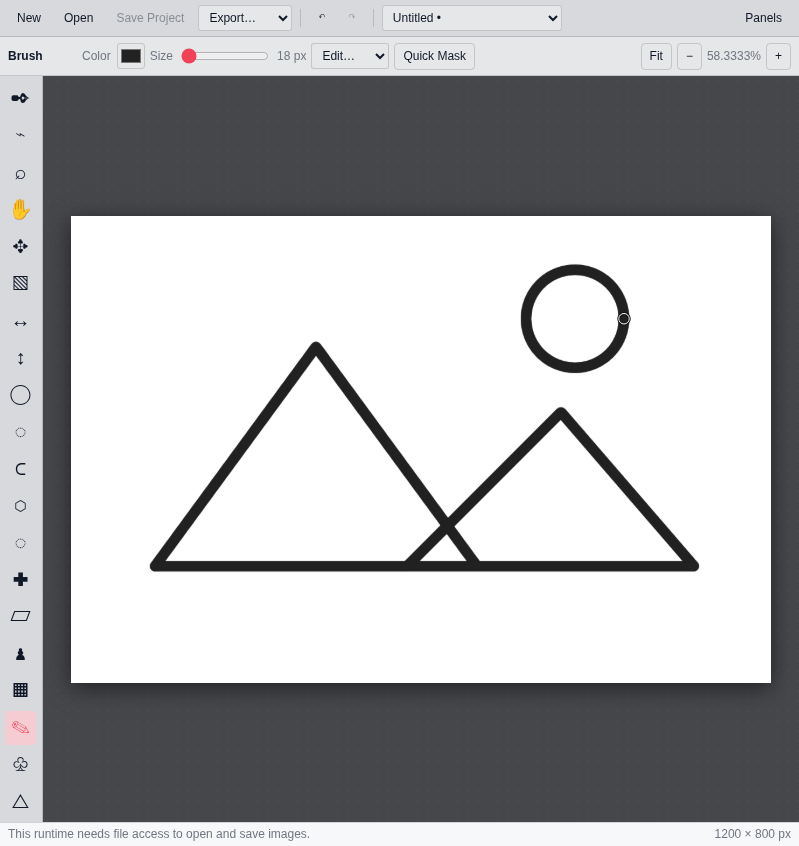Select the grid pattern tool icon

[20, 690]
